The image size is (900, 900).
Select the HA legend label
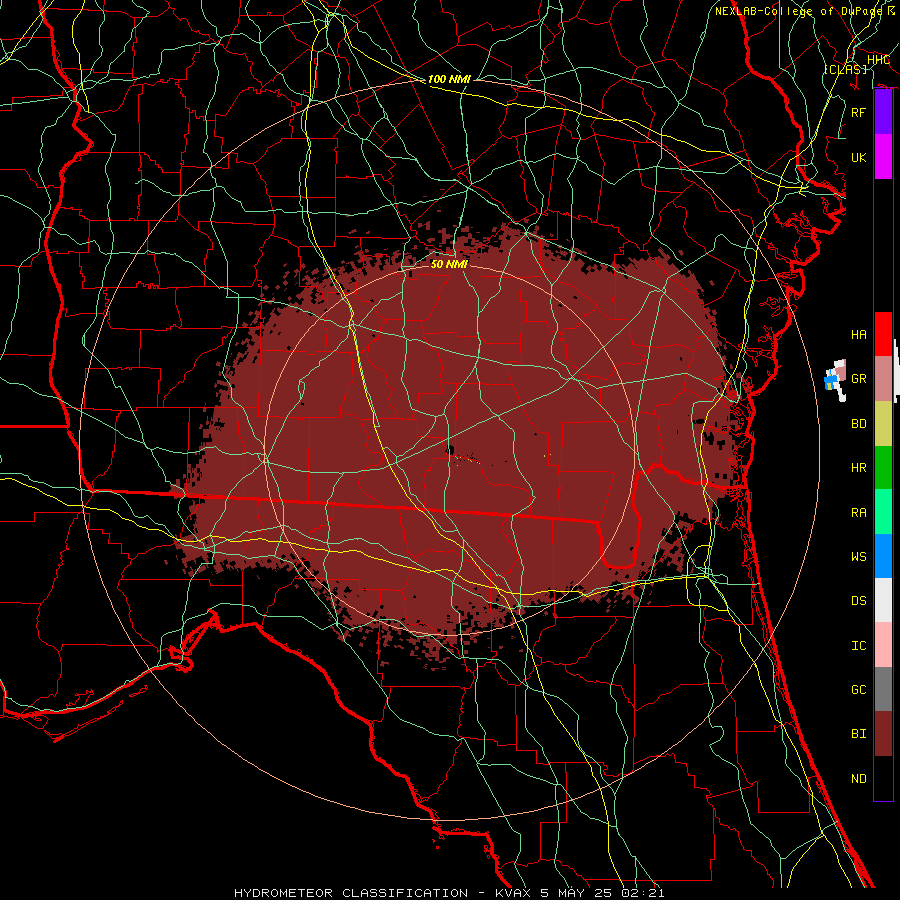coord(859,335)
